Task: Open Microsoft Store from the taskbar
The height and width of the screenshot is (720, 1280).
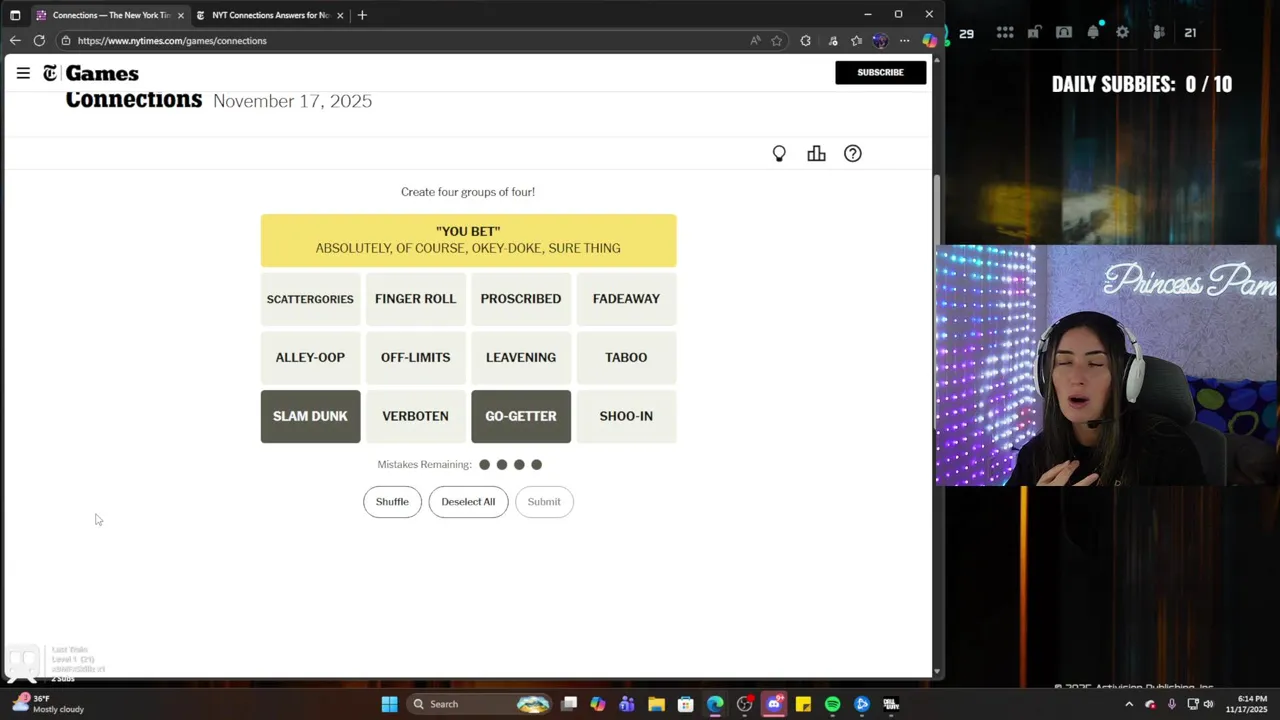Action: point(686,704)
